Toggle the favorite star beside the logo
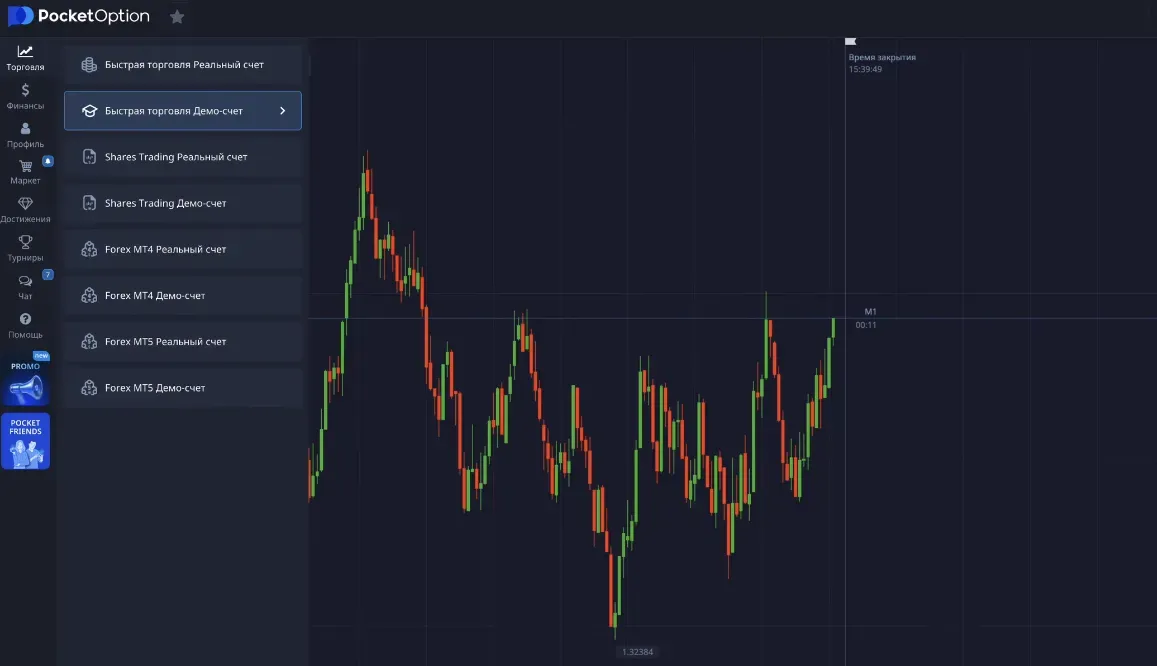 (177, 16)
